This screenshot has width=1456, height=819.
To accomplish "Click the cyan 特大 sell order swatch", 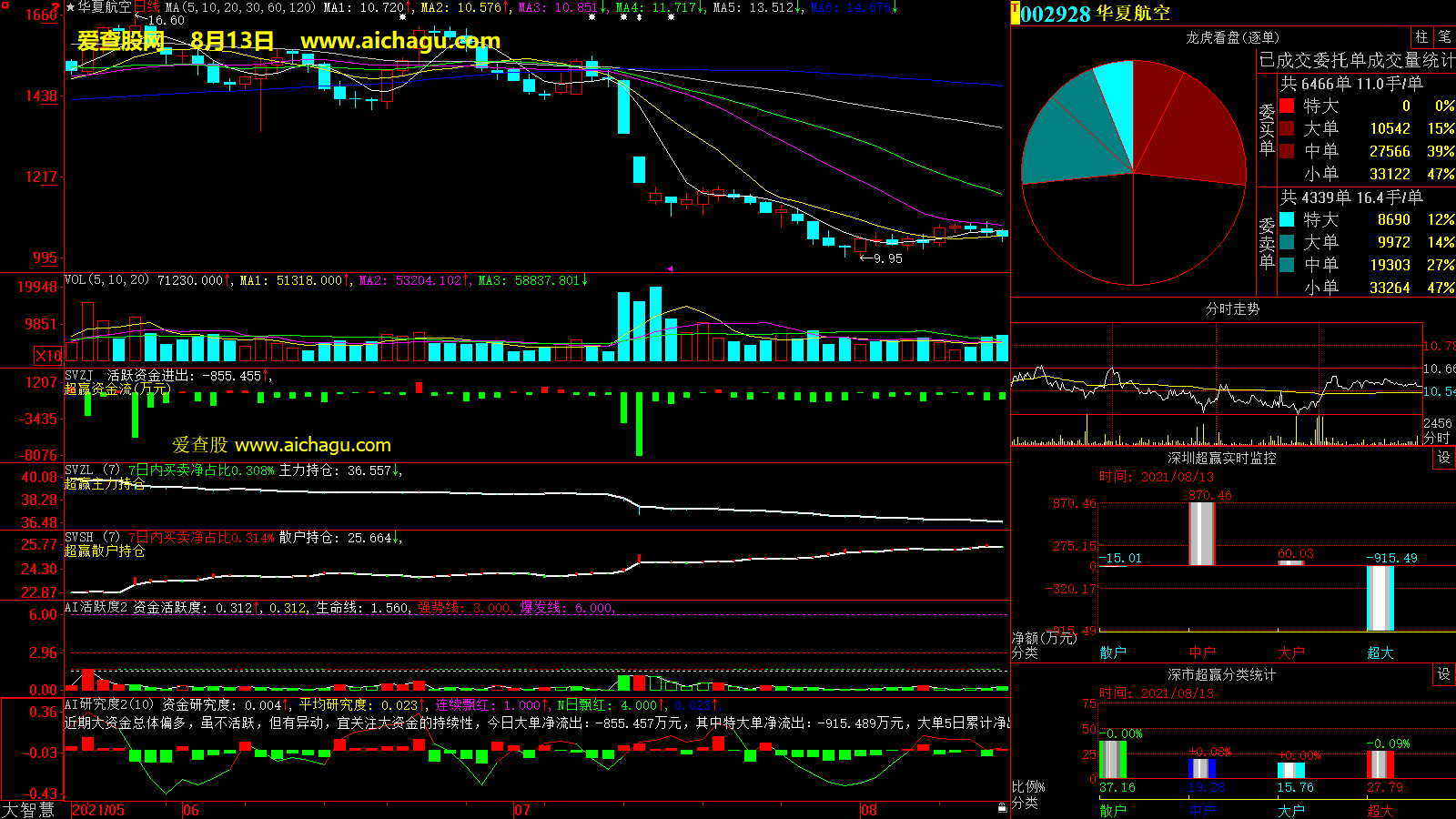I will [x=1287, y=219].
